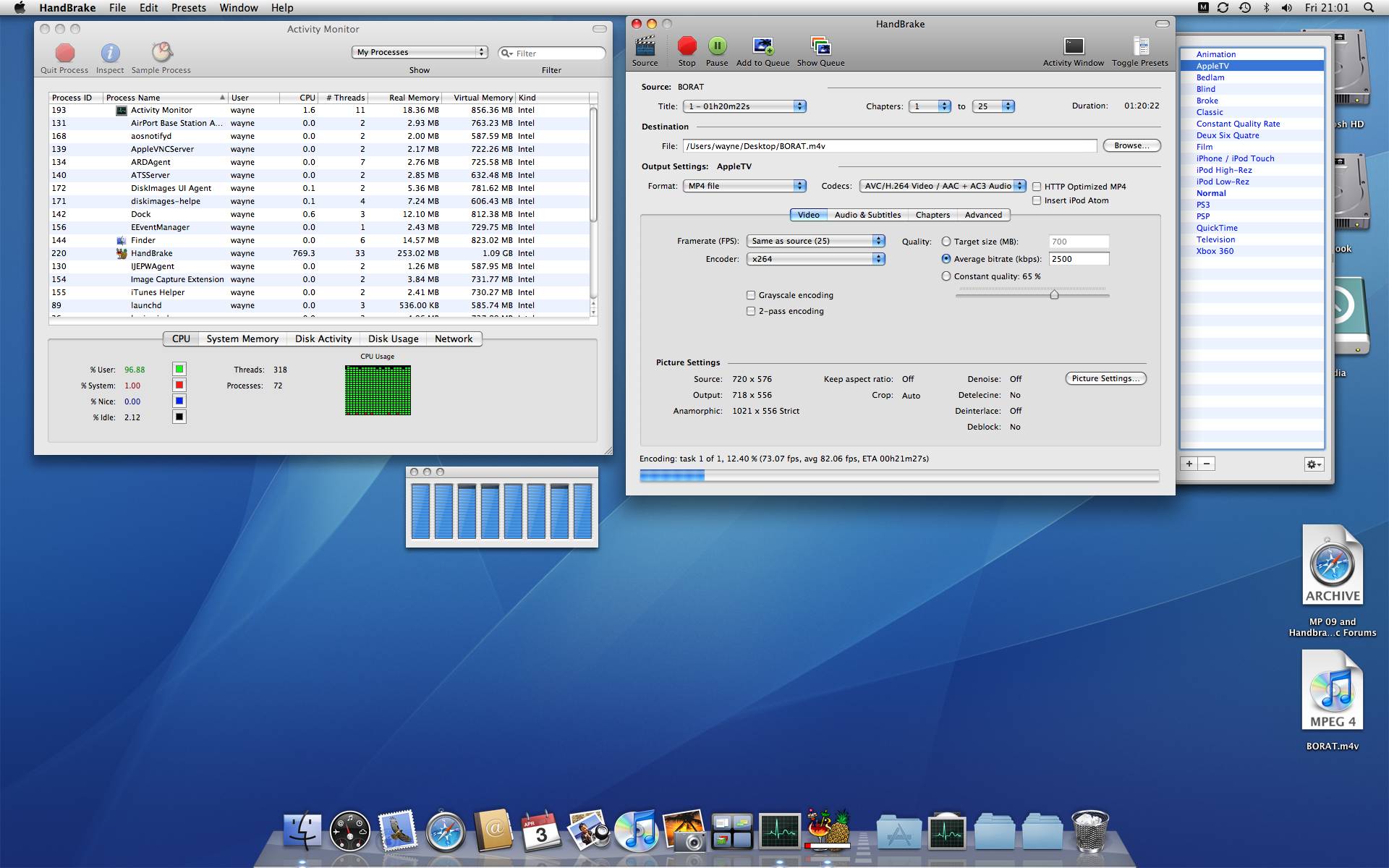Click the Source clapperboard icon
1389x868 pixels.
(645, 46)
